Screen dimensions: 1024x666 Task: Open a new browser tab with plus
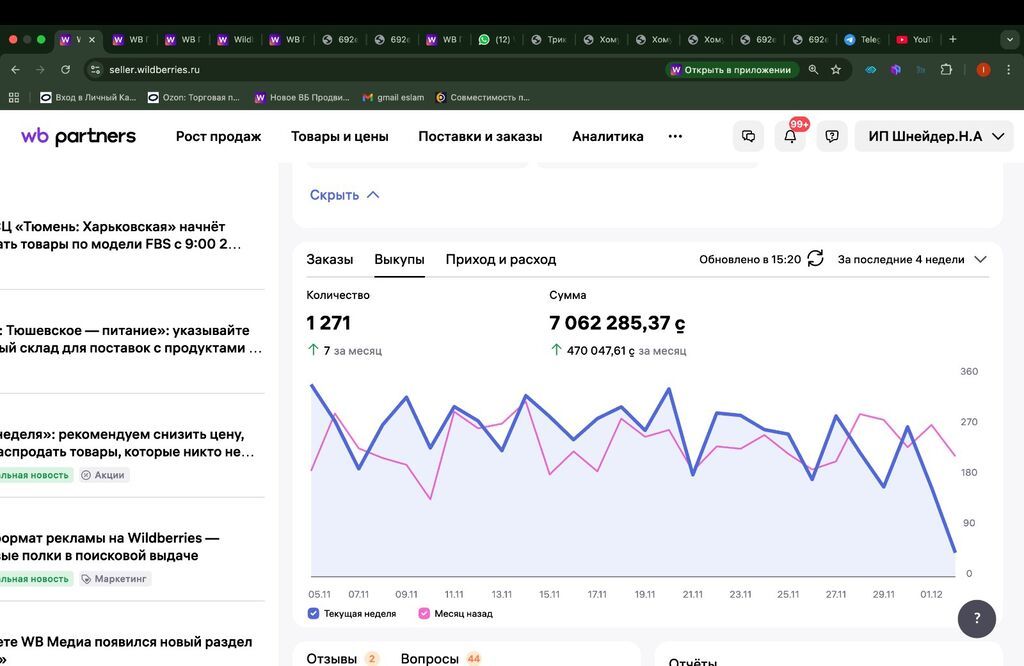953,40
